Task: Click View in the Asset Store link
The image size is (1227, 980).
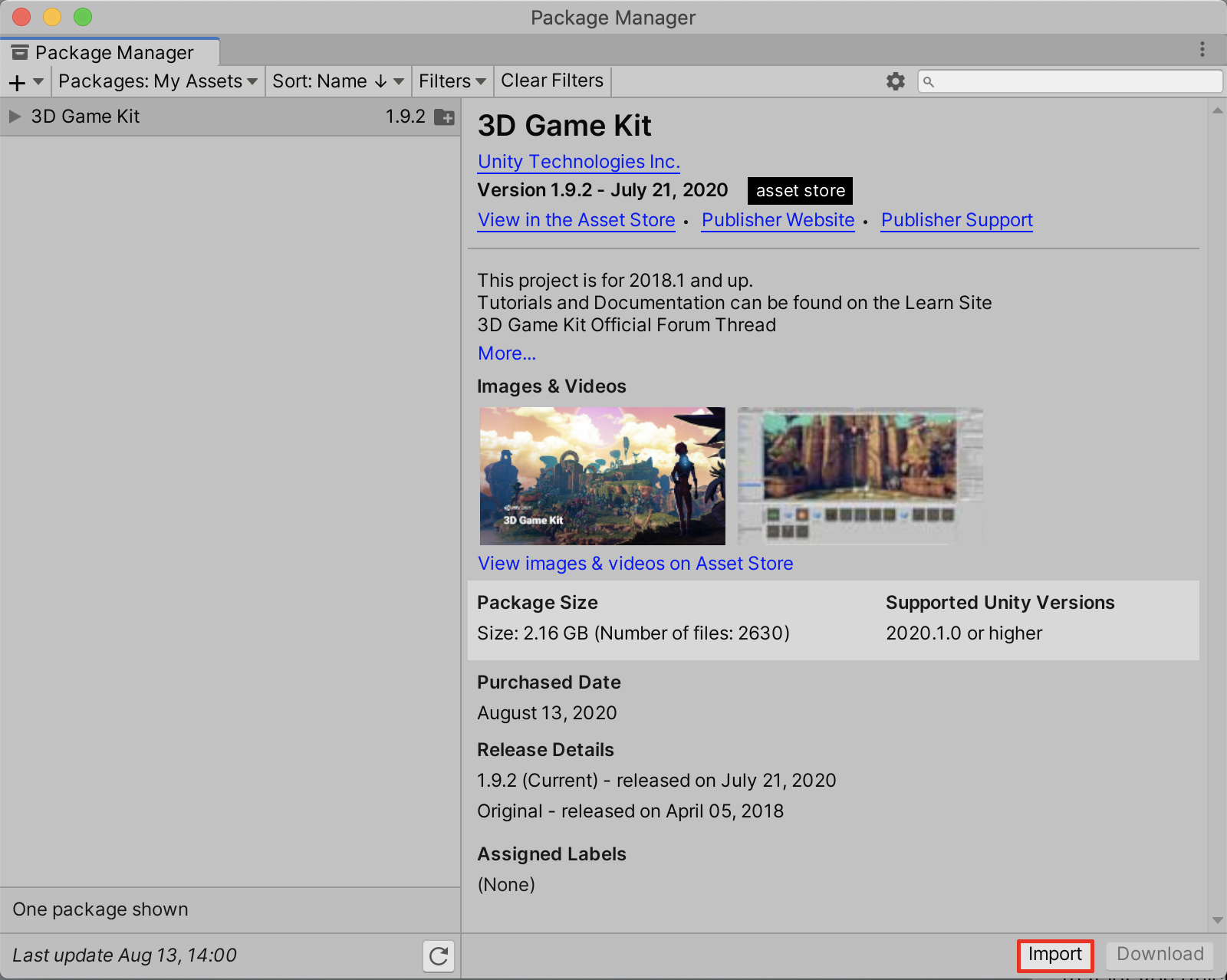Action: (576, 220)
